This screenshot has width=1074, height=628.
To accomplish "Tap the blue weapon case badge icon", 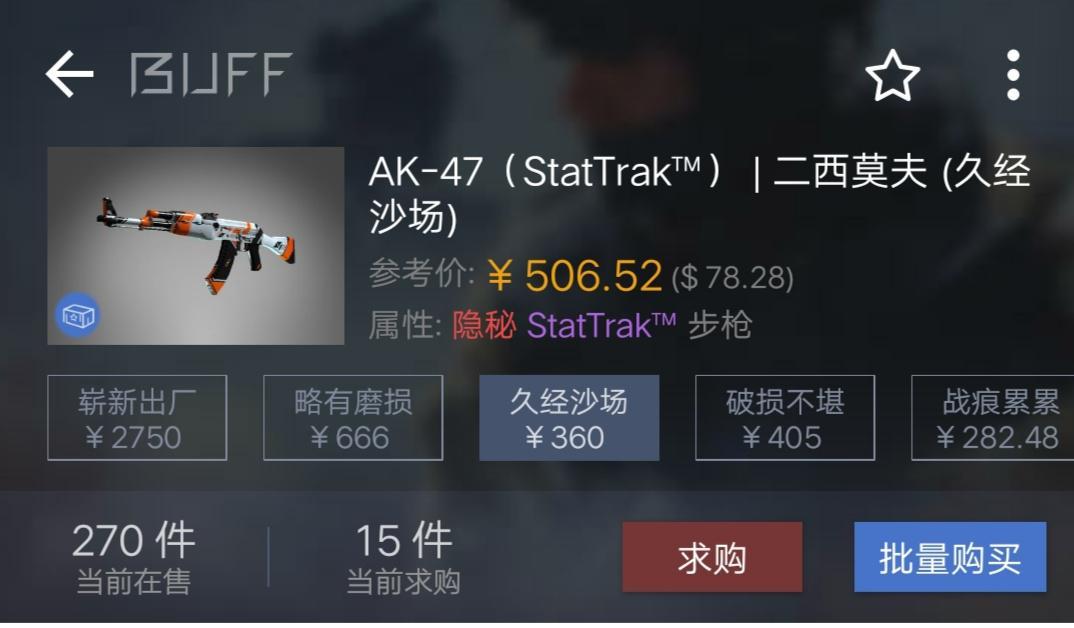I will coord(77,315).
